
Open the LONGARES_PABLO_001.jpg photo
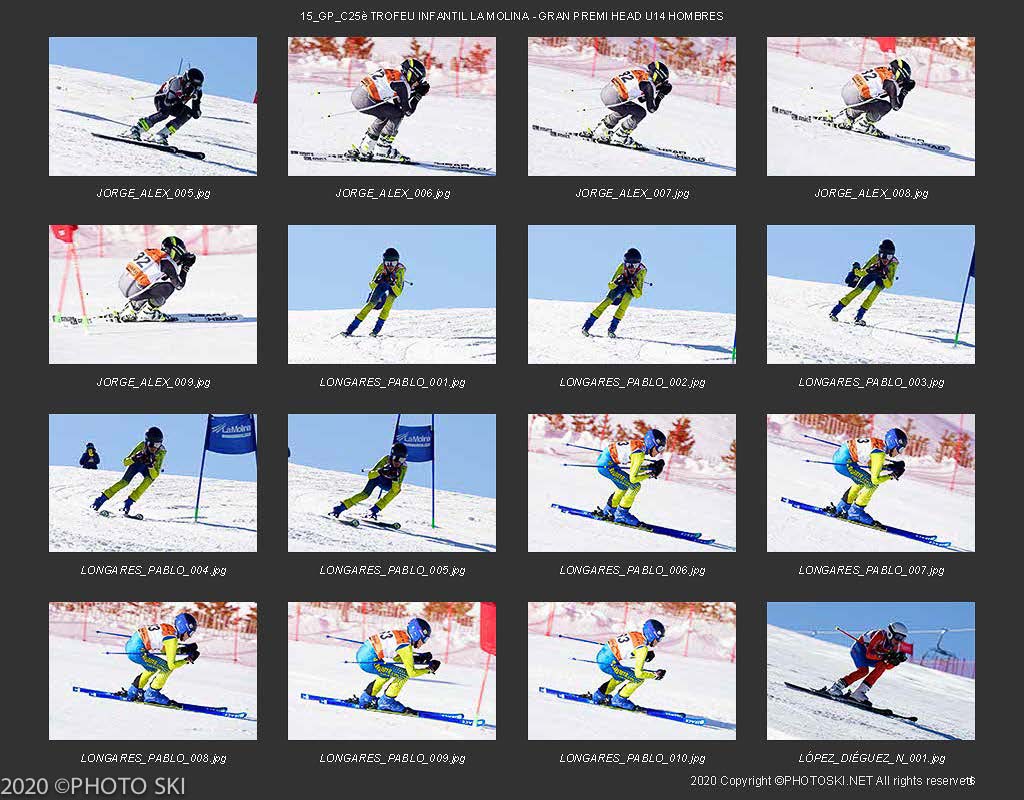(x=392, y=295)
